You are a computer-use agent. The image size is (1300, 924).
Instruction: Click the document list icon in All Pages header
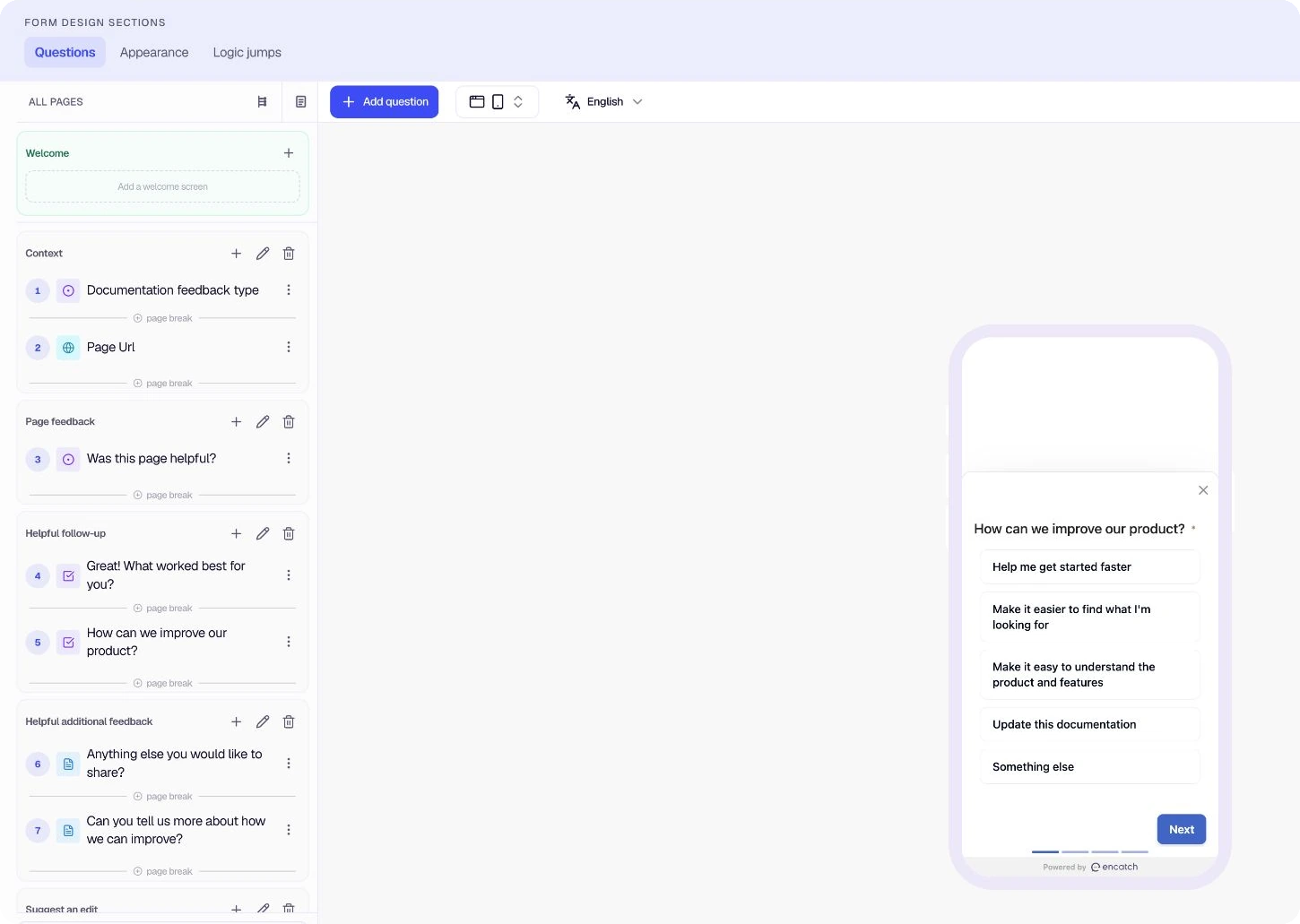[301, 102]
